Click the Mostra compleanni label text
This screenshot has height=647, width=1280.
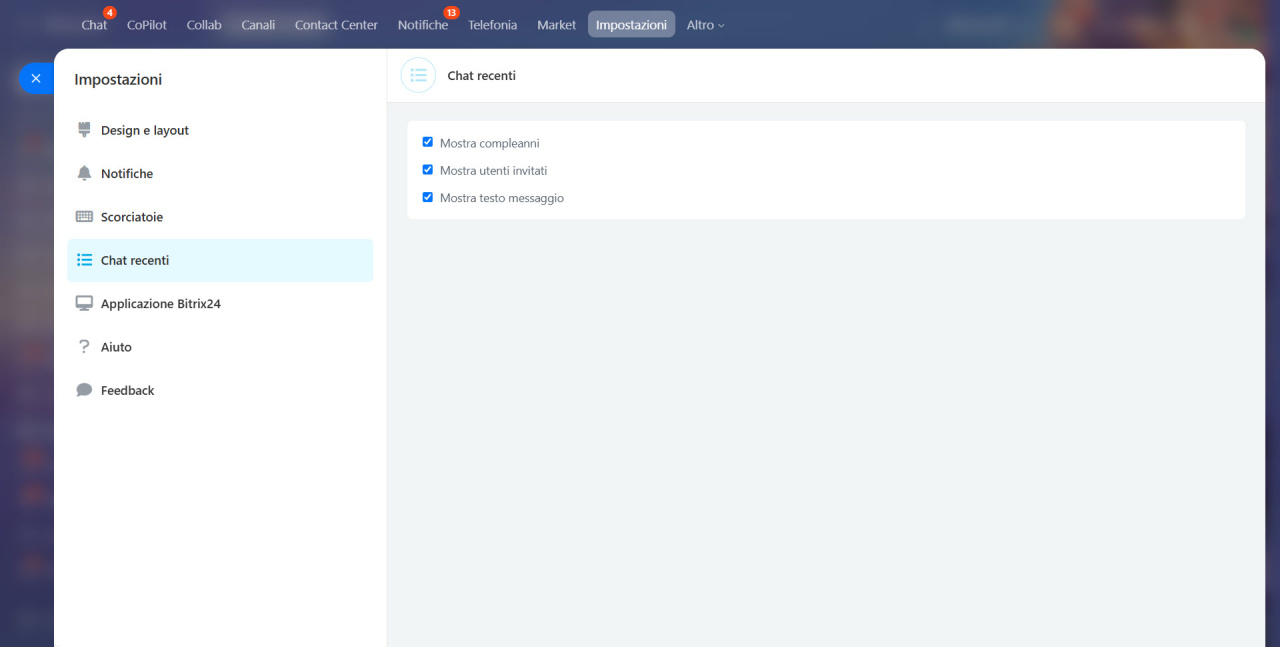[489, 143]
